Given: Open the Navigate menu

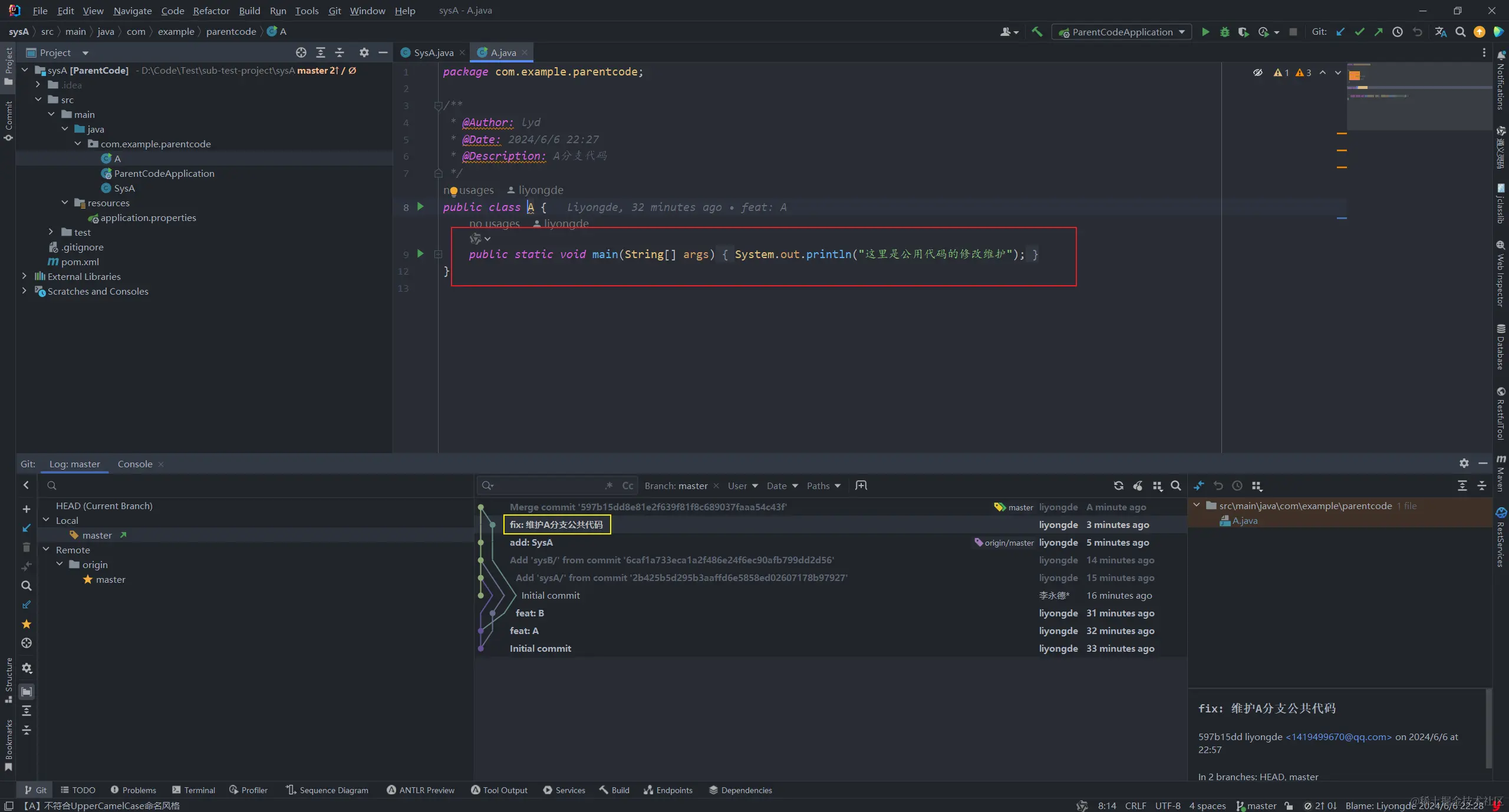Looking at the screenshot, I should [133, 11].
